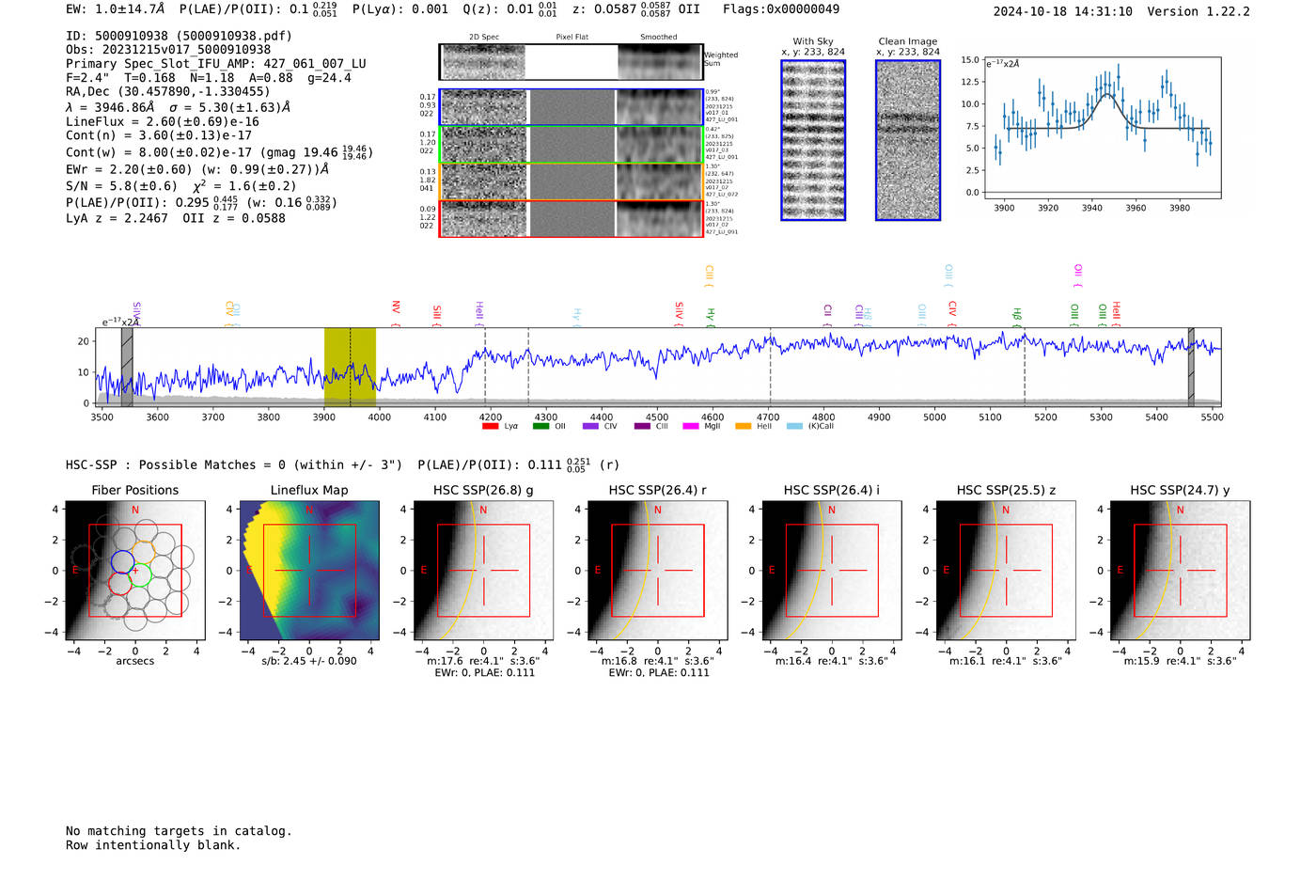
Task: Click the red NV line label
Action: pos(396,313)
